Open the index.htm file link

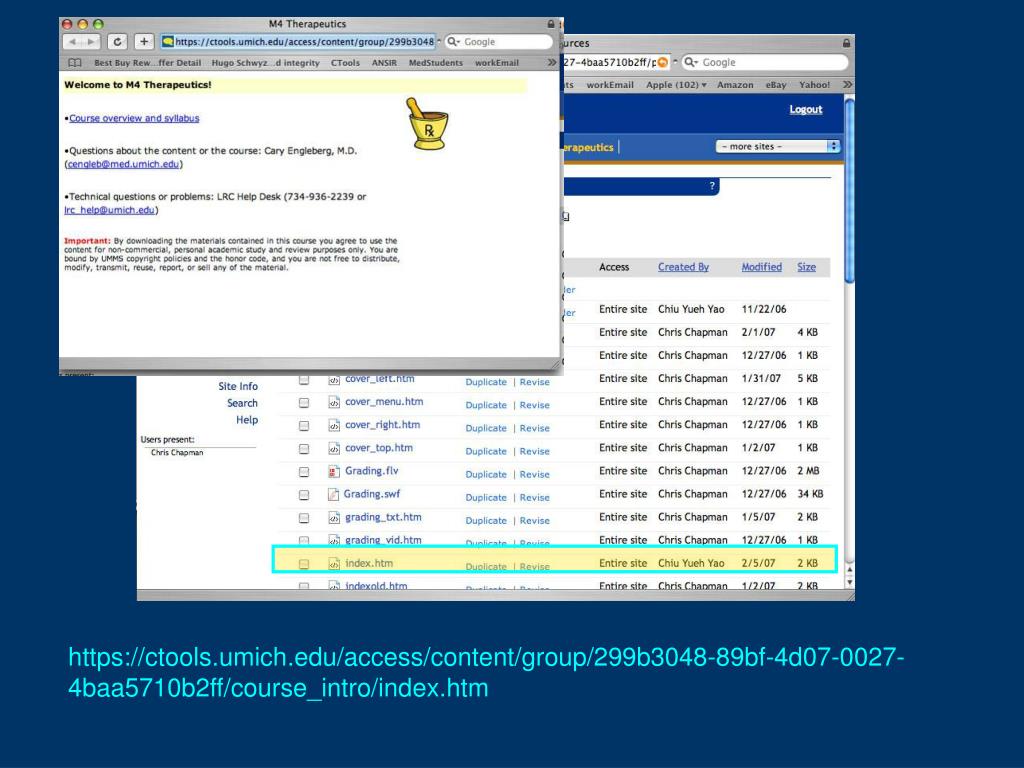pos(369,563)
